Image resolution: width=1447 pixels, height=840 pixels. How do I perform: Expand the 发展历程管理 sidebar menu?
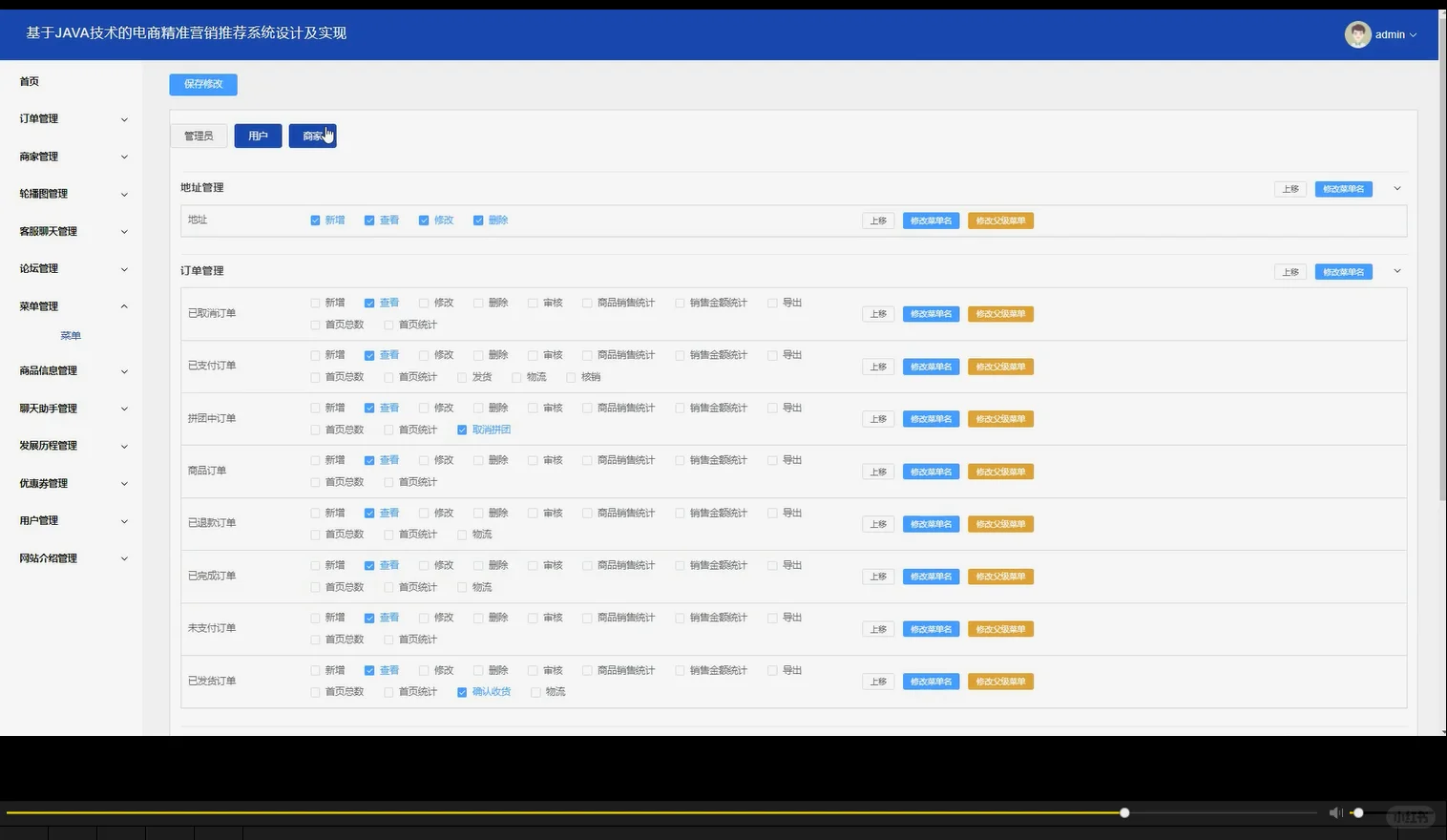[x=72, y=446]
